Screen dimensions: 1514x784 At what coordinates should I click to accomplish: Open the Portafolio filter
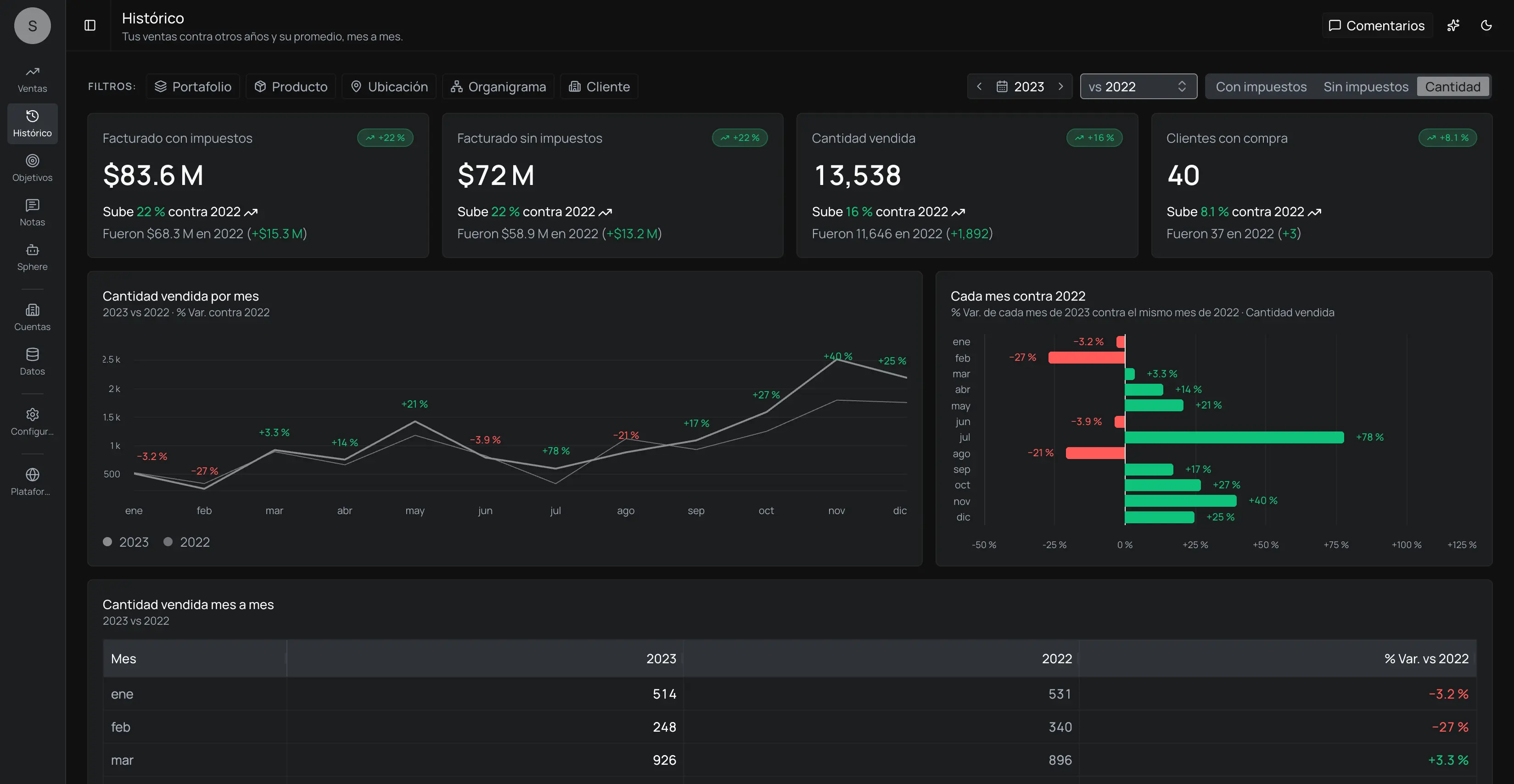tap(193, 86)
